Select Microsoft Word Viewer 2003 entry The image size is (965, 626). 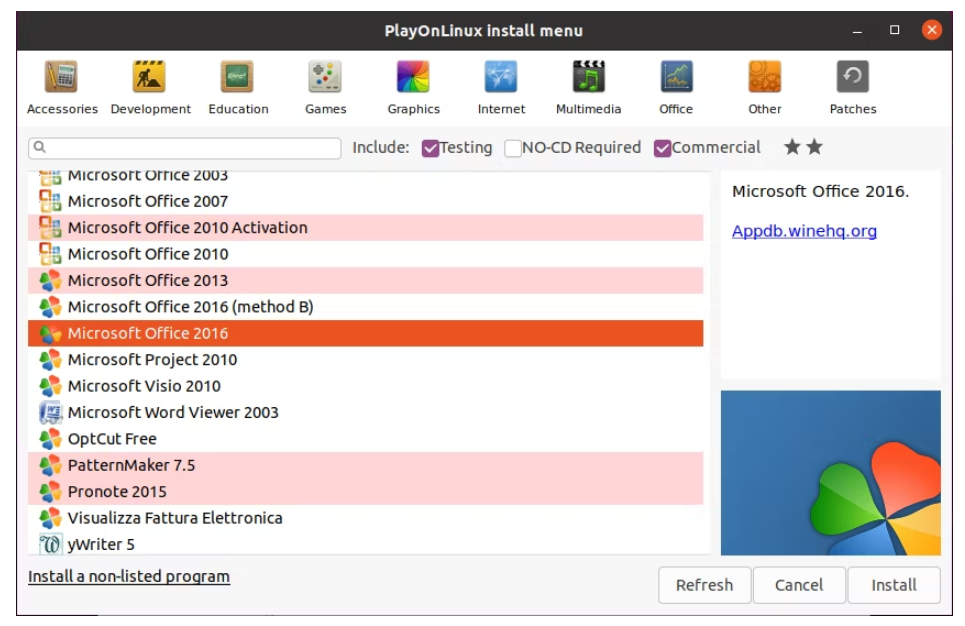366,412
